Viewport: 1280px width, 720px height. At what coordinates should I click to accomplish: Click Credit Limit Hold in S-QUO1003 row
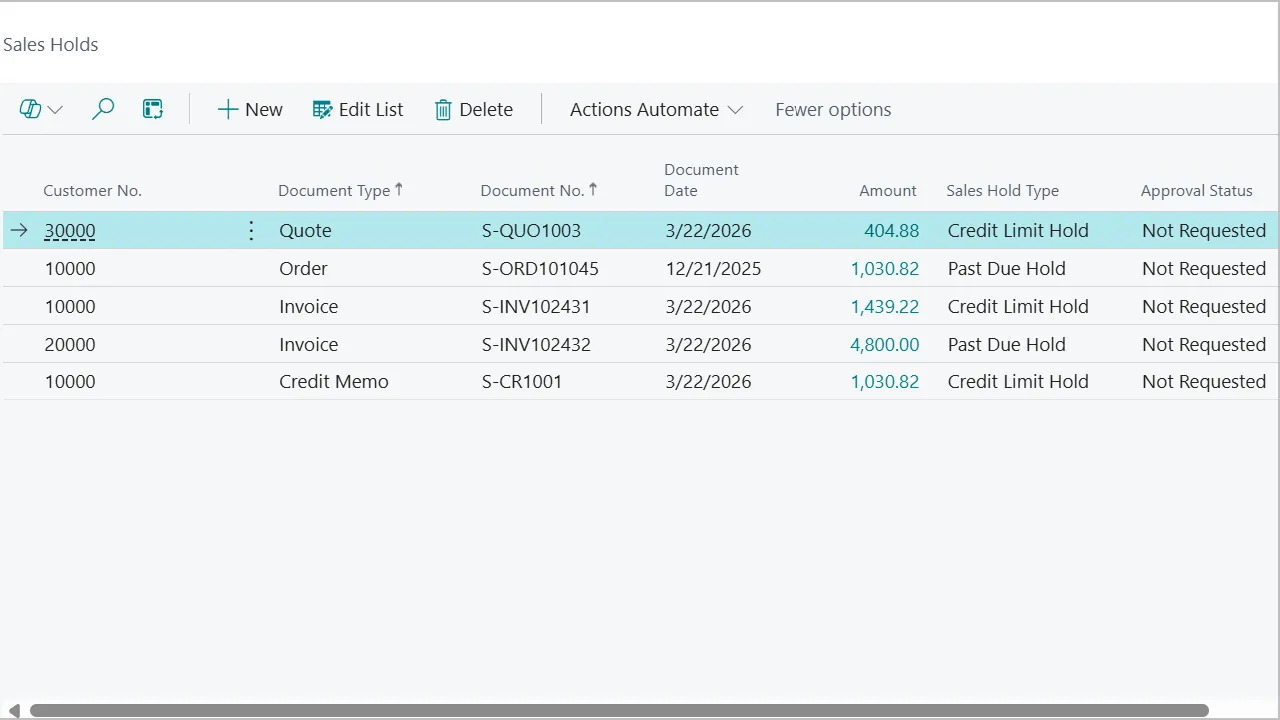pos(1018,231)
